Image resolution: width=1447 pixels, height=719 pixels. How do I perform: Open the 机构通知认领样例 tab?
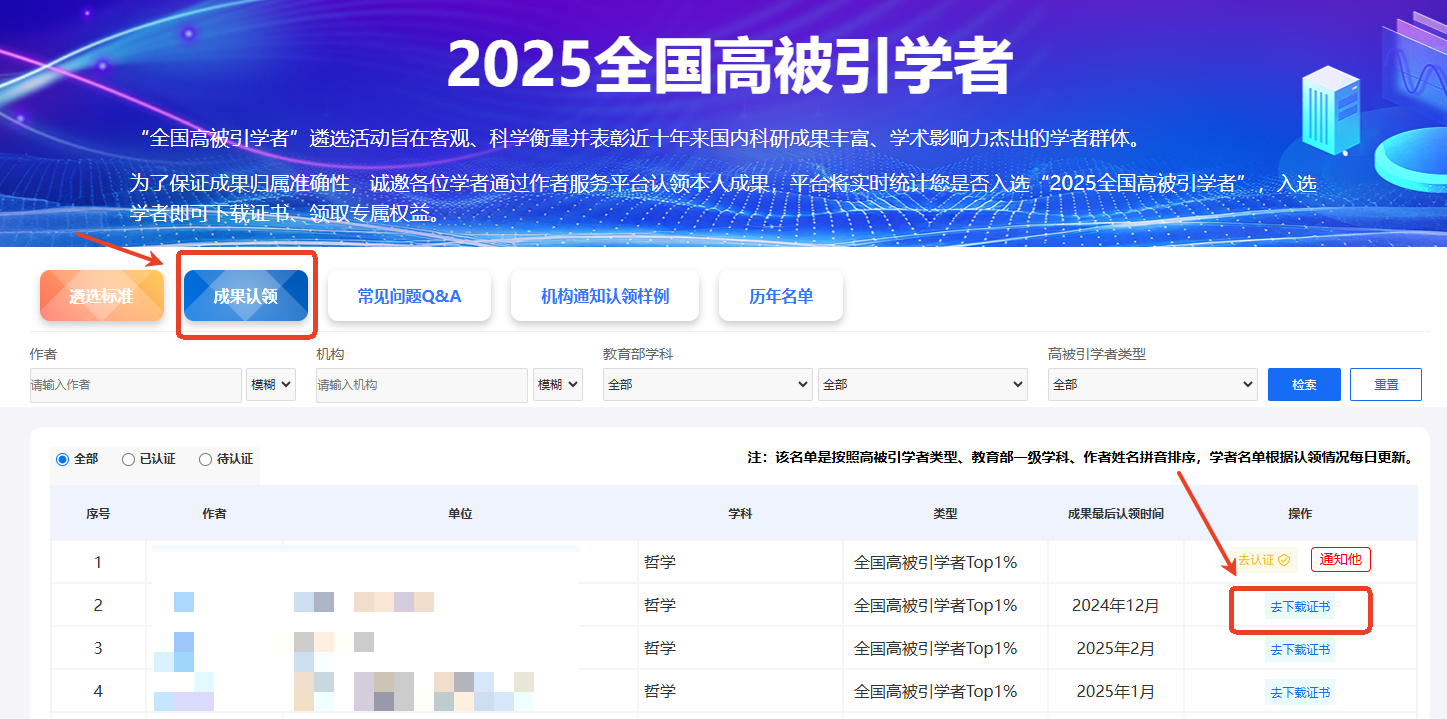604,296
